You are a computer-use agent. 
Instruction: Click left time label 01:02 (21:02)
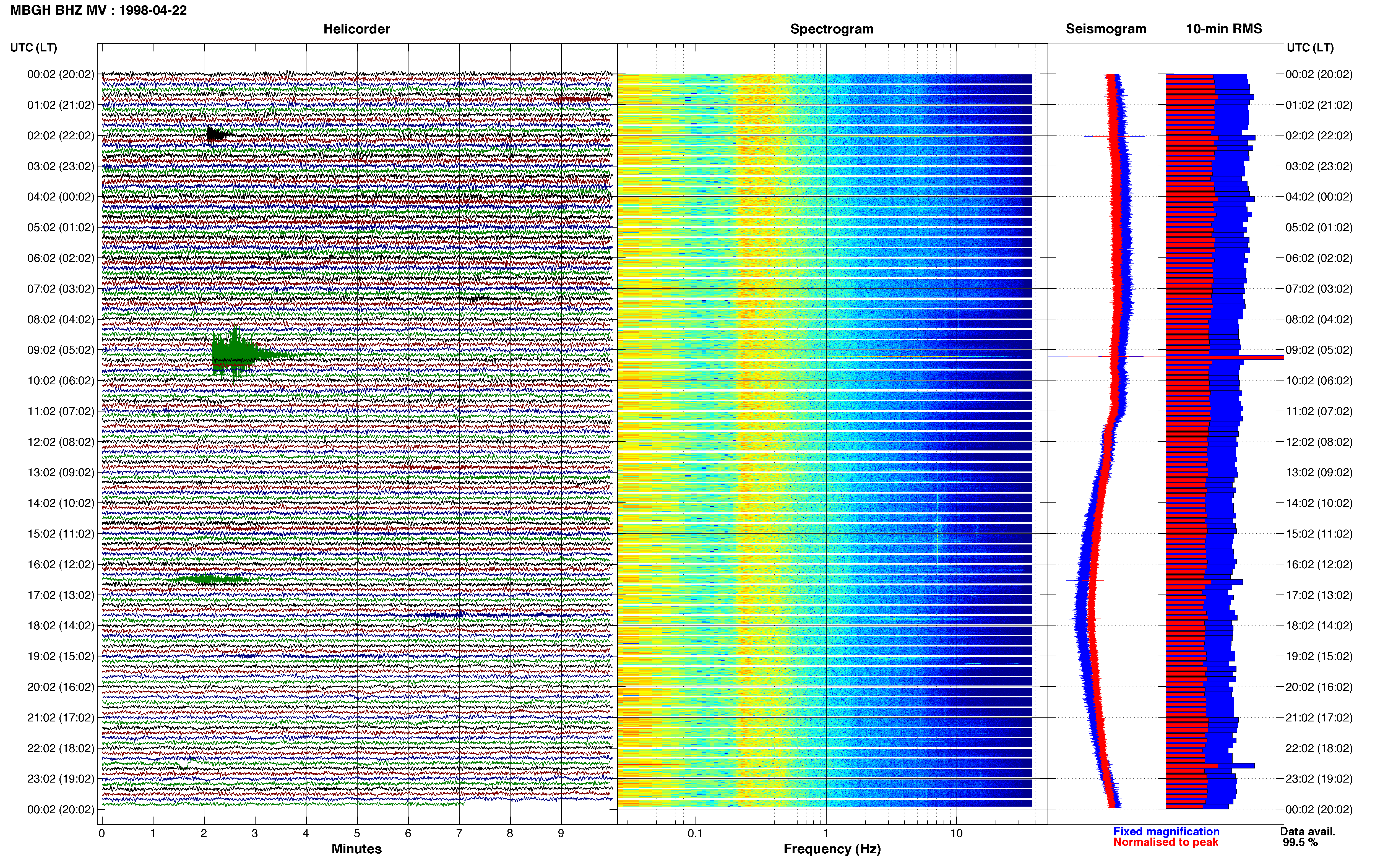(61, 105)
